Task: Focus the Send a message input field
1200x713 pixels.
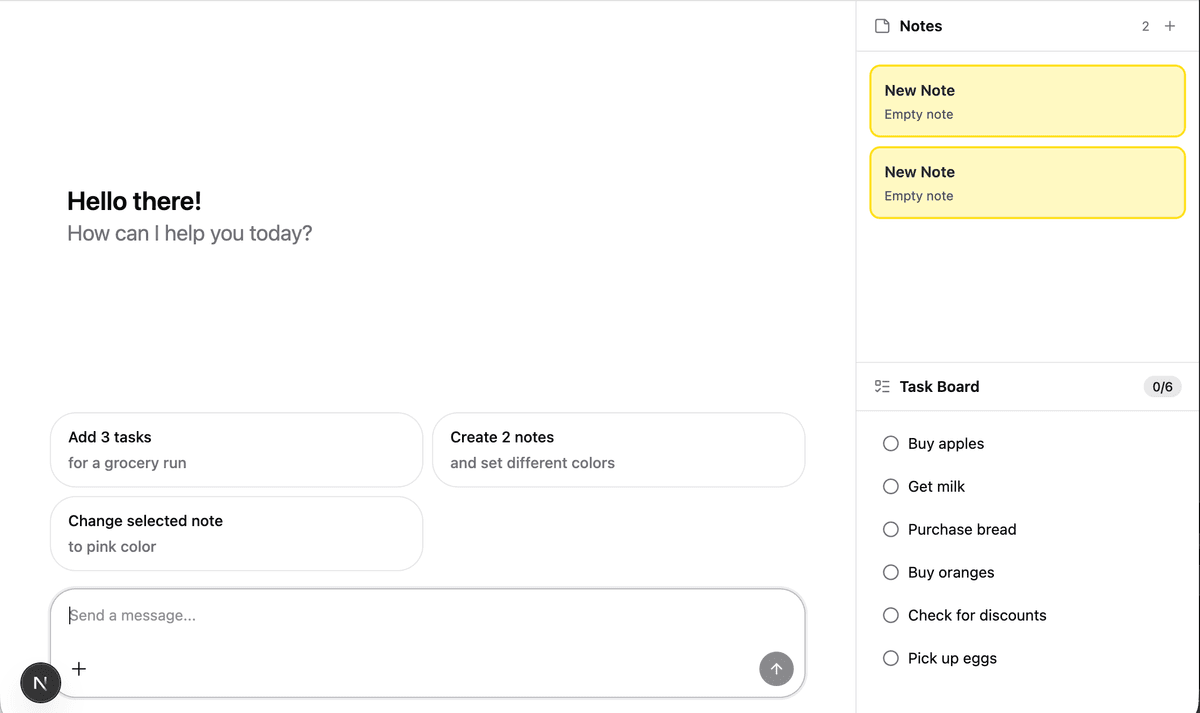Action: click(420, 616)
